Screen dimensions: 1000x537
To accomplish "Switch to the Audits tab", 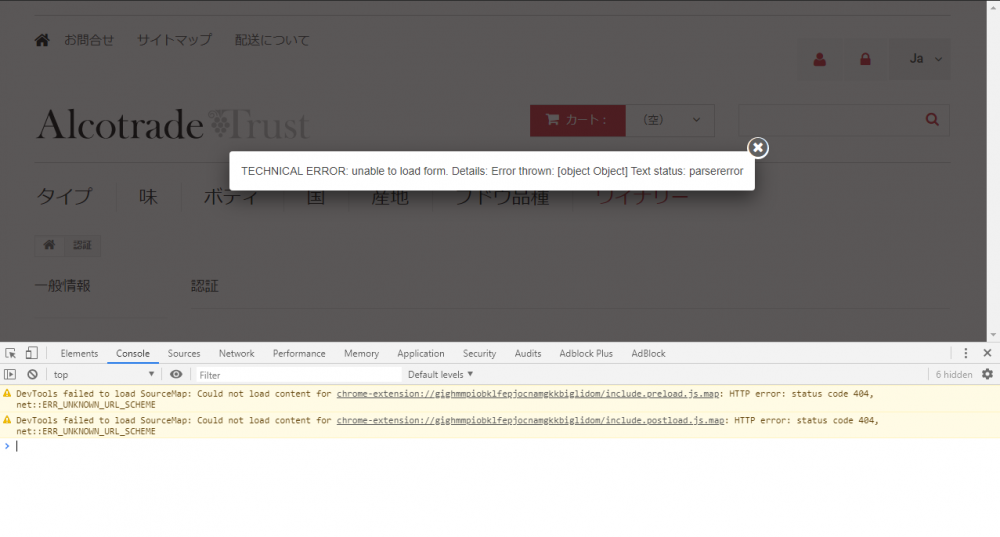I will point(528,353).
